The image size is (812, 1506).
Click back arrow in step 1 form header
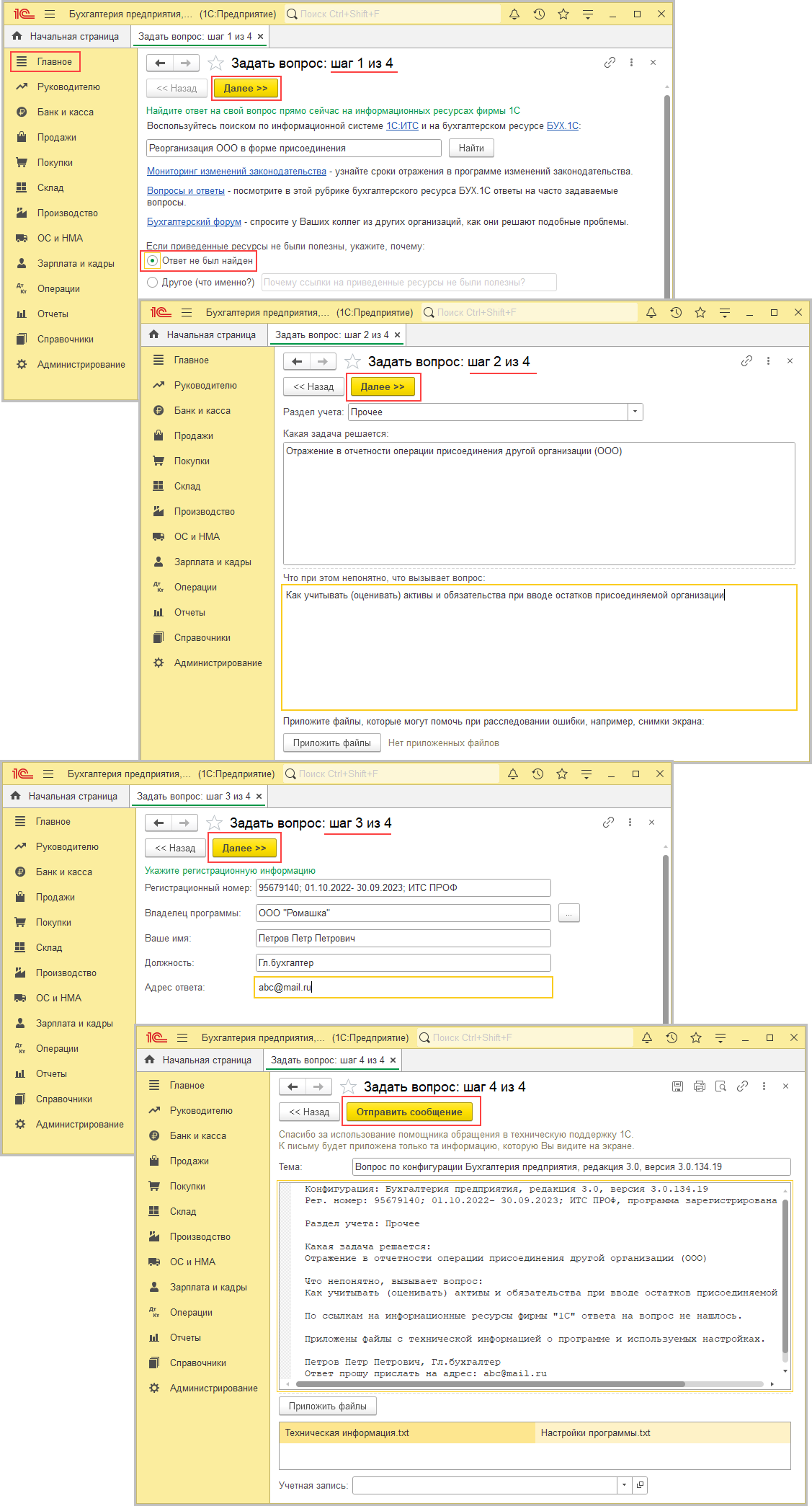(161, 63)
